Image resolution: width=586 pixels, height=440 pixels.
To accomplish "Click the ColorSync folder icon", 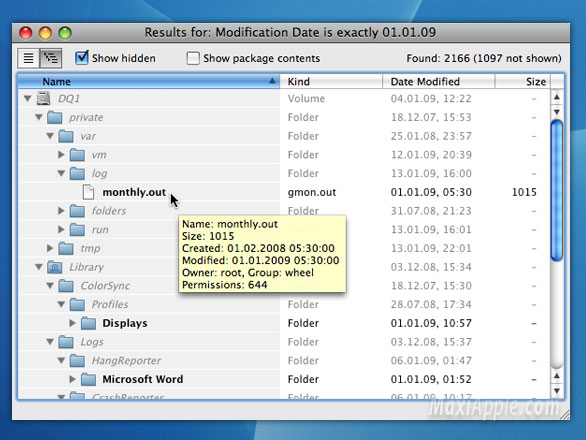I will (66, 286).
